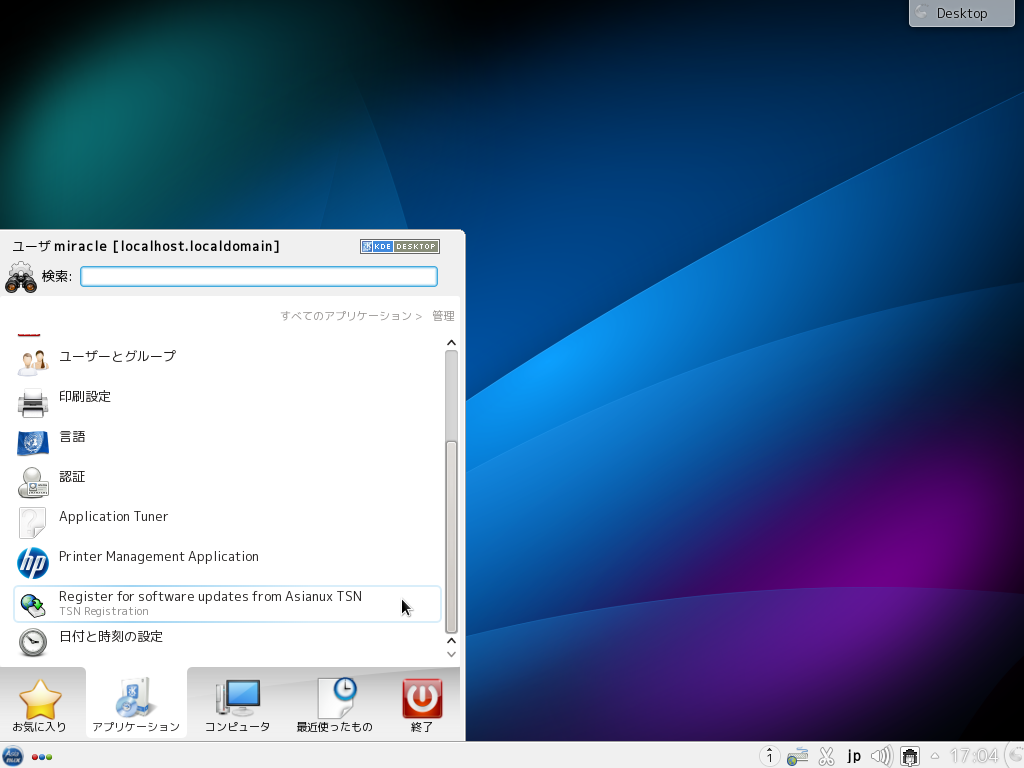
Task: Open 日付と時刻の設定 date and time settings
Action: pos(110,637)
